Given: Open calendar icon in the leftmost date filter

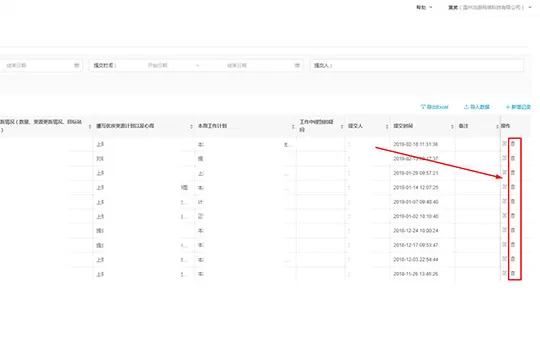Looking at the screenshot, I should pos(76,65).
